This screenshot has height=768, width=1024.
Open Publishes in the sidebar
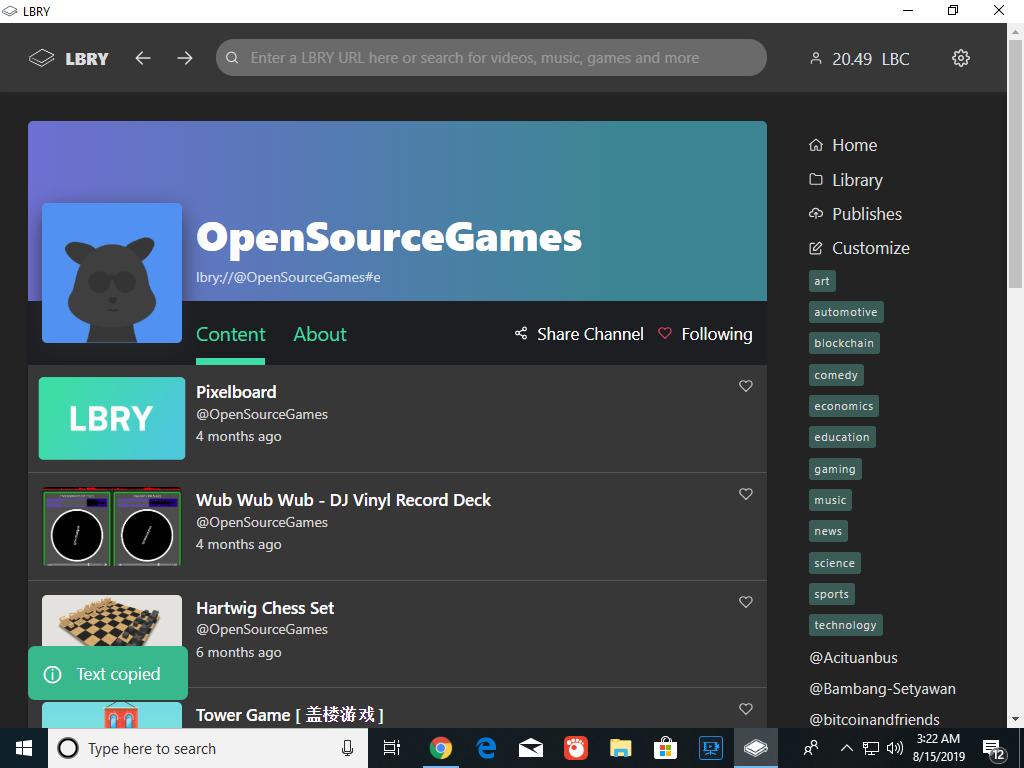[x=856, y=214]
